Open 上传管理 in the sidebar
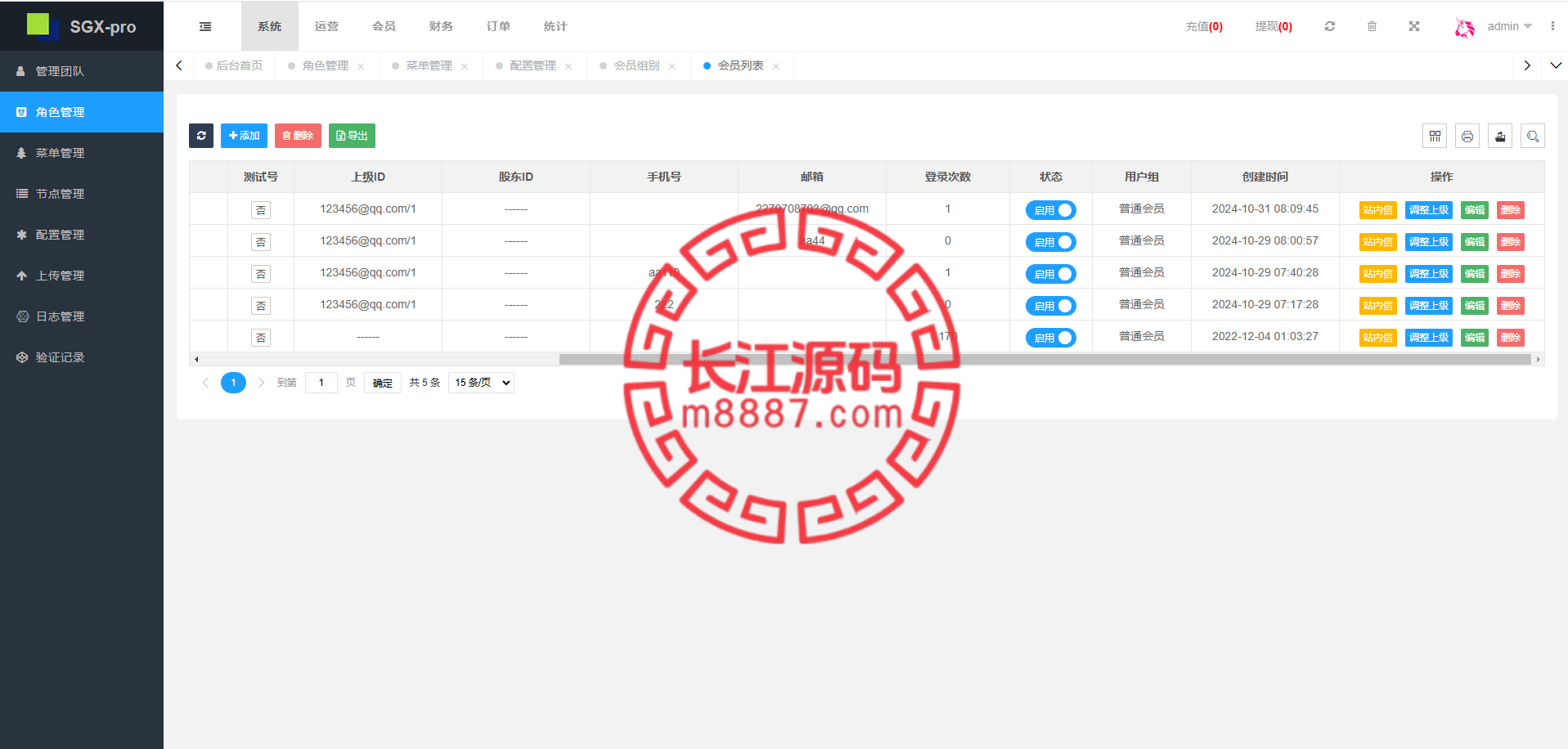 [82, 276]
